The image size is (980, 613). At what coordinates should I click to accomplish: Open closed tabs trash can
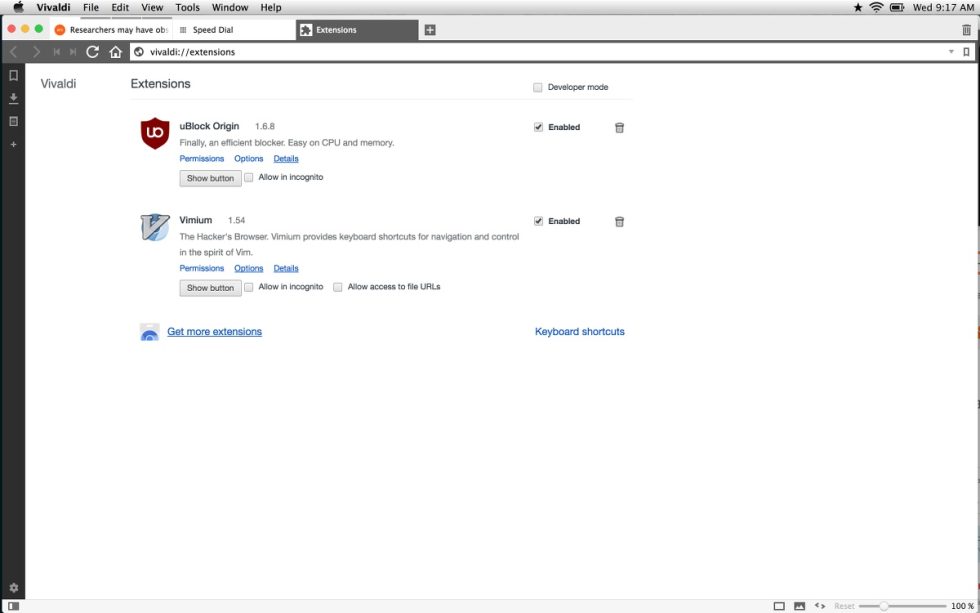tap(966, 30)
